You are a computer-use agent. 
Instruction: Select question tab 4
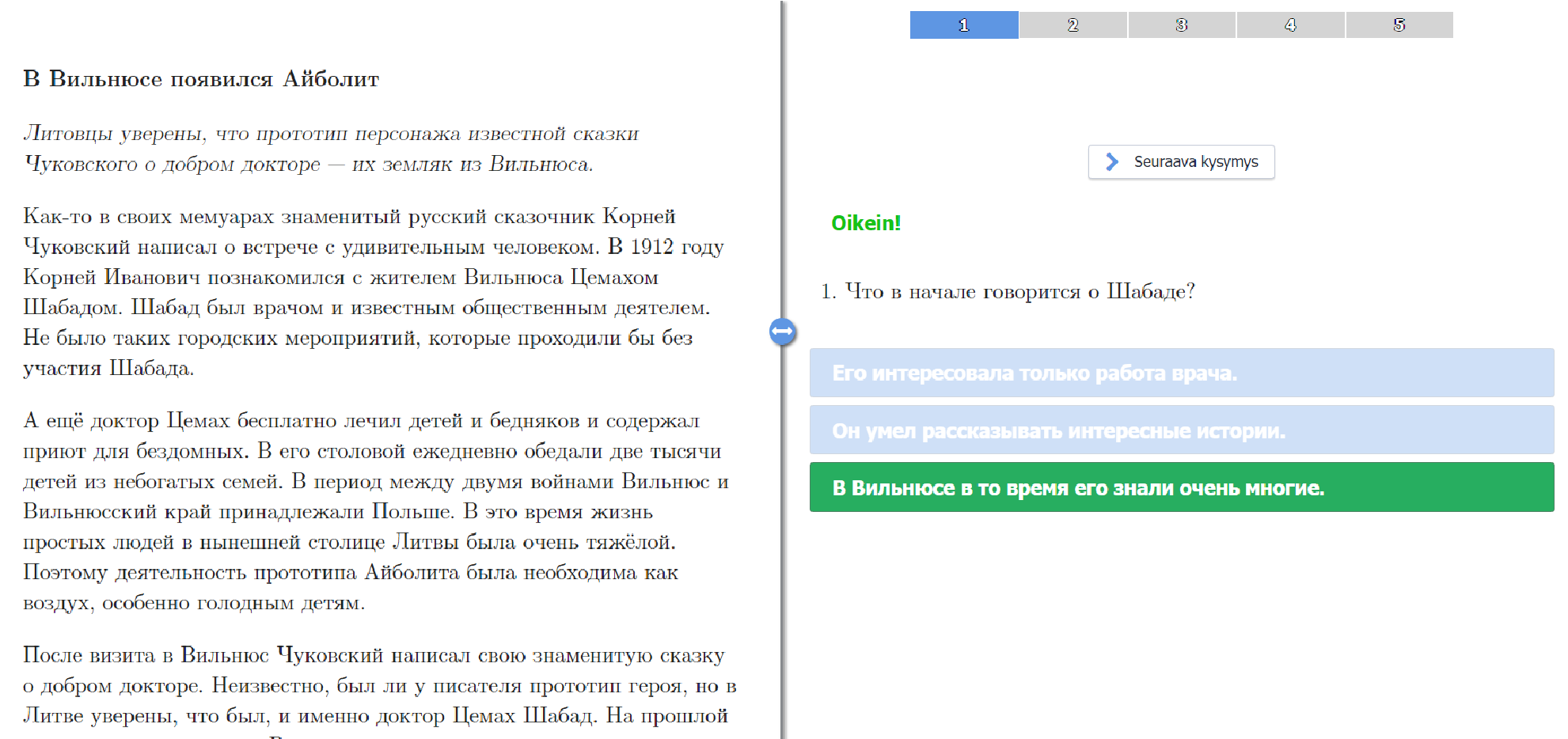[x=1290, y=25]
